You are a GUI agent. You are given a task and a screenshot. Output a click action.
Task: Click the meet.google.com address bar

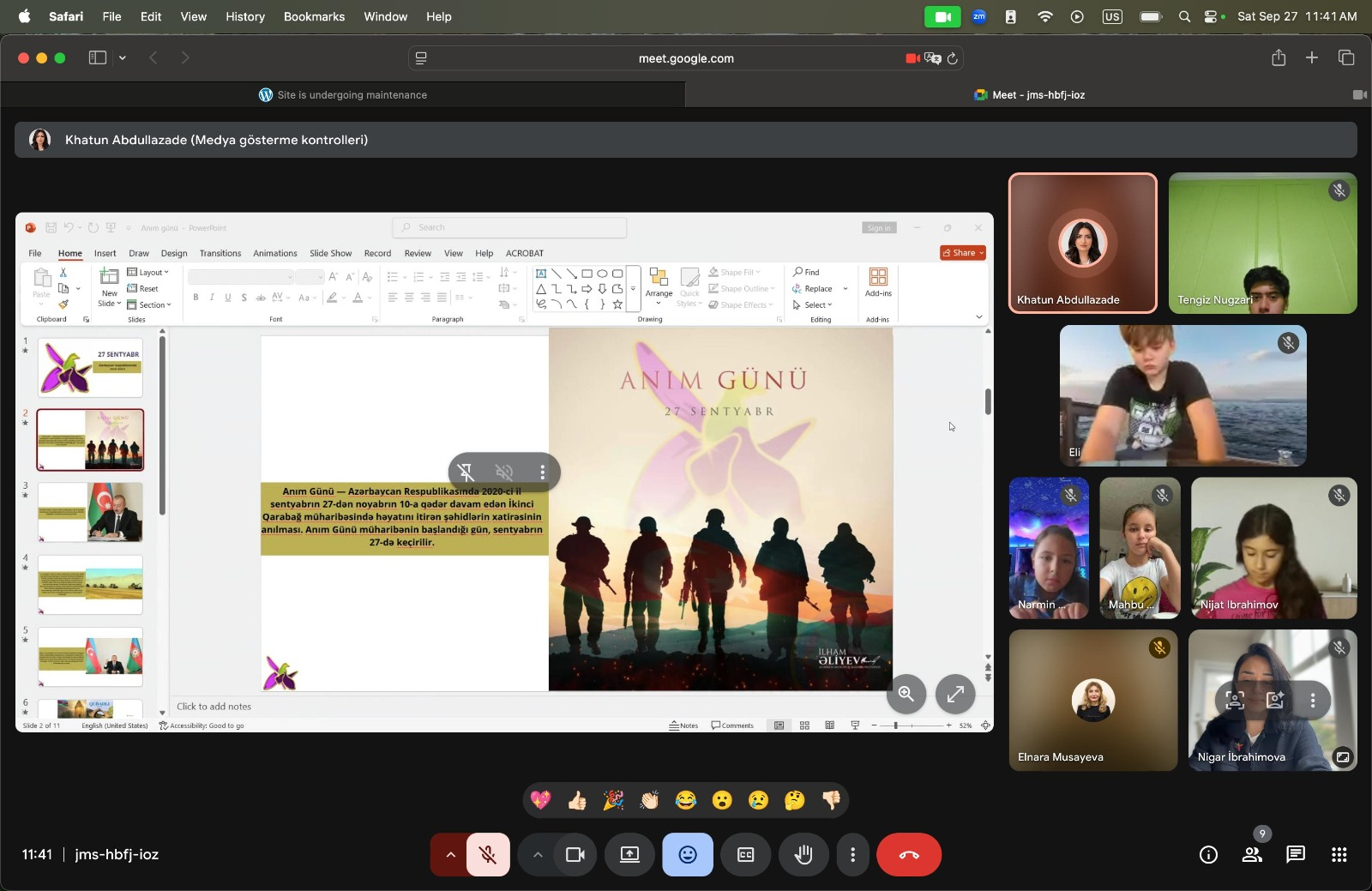tap(685, 58)
